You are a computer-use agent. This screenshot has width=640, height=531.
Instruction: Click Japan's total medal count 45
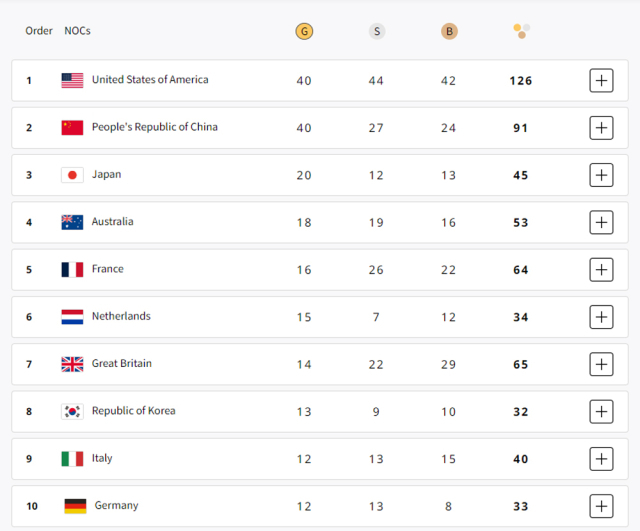(x=521, y=176)
